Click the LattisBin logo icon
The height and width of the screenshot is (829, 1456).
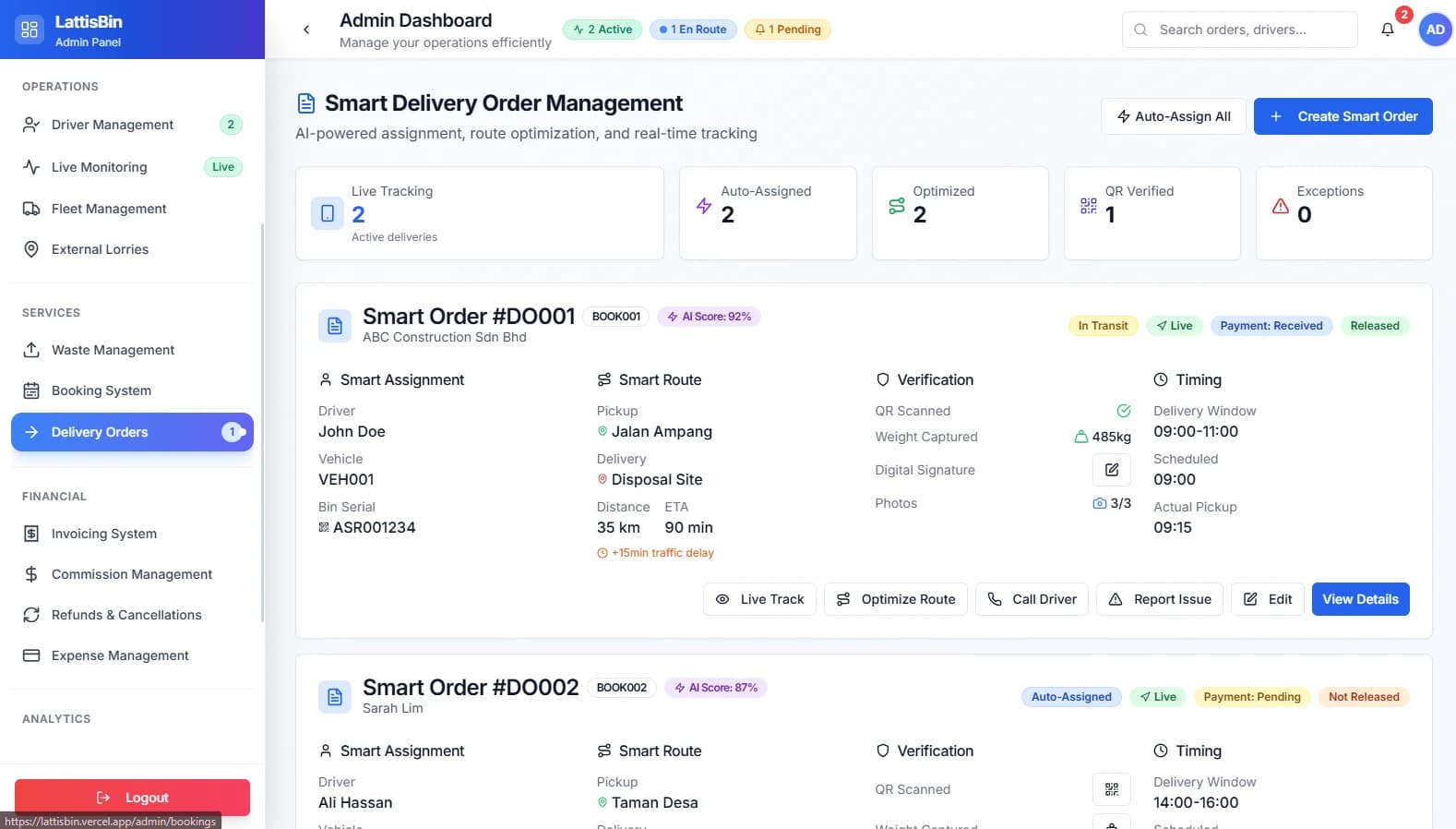pos(30,30)
